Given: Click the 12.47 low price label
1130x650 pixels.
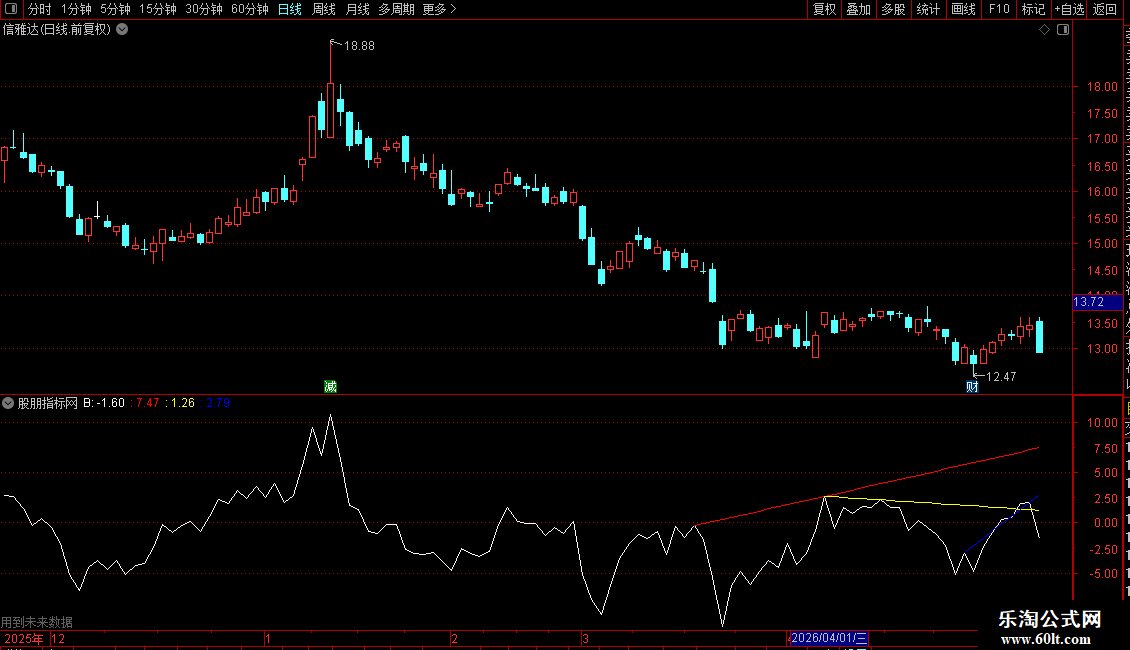Looking at the screenshot, I should point(1001,376).
